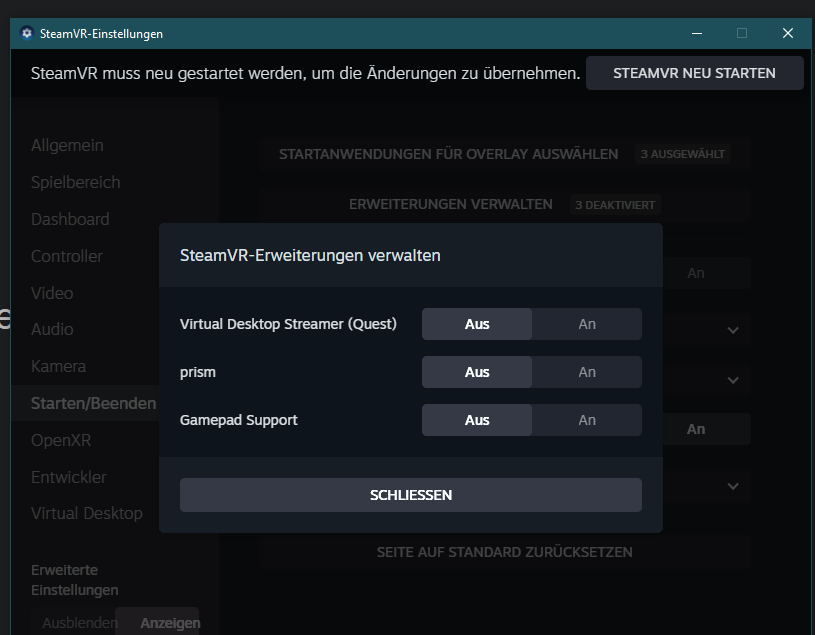
Task: Click the bright An toggle beside OpenXR row
Action: [x=696, y=429]
